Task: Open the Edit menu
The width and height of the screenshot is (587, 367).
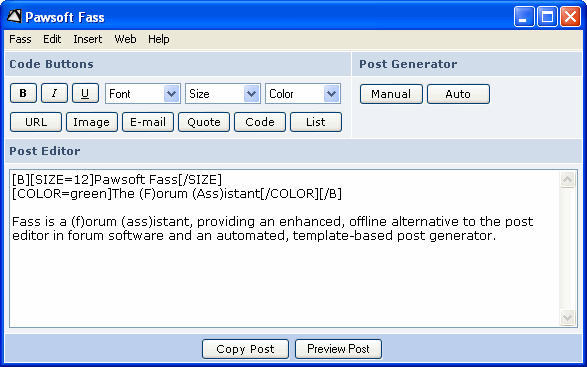Action: tap(52, 39)
